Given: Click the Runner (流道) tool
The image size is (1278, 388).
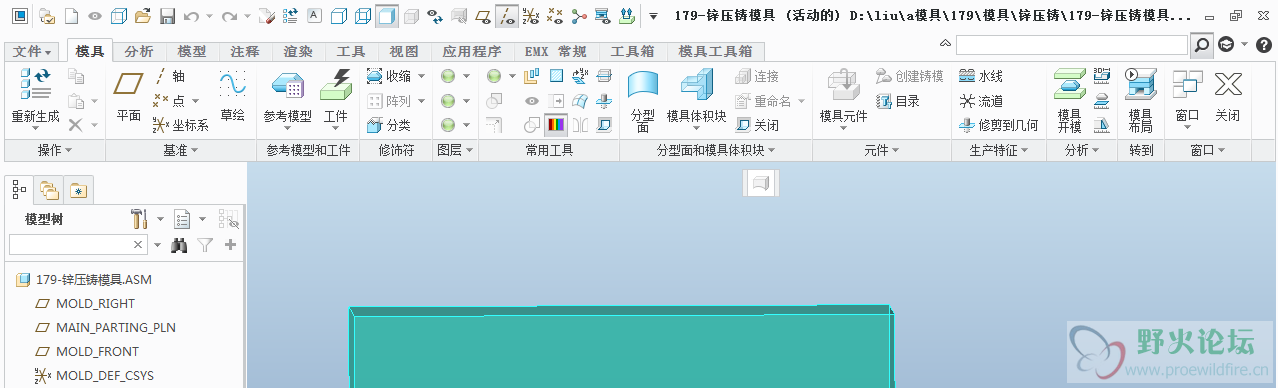Looking at the screenshot, I should (x=981, y=101).
